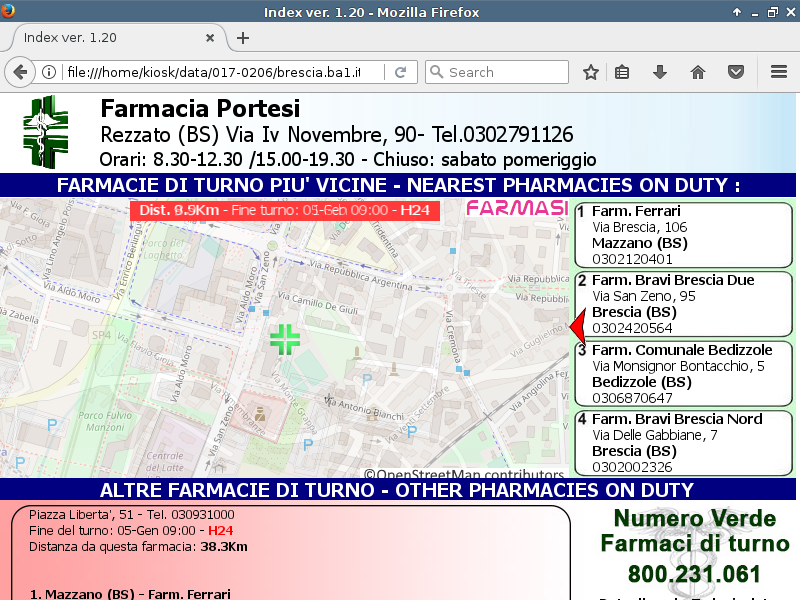The image size is (800, 600).
Task: Open the Firefox hamburger menu
Action: 779,72
